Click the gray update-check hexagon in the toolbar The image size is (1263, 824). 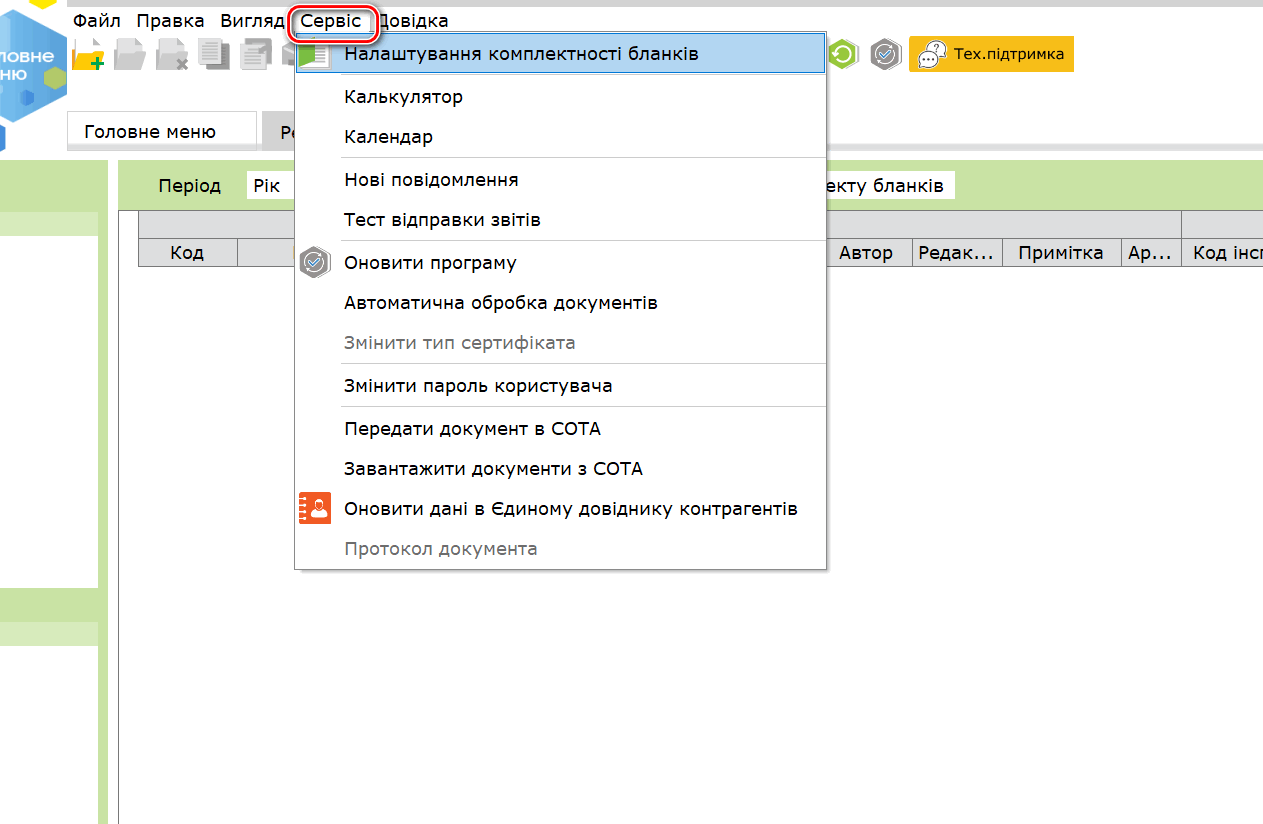point(885,54)
